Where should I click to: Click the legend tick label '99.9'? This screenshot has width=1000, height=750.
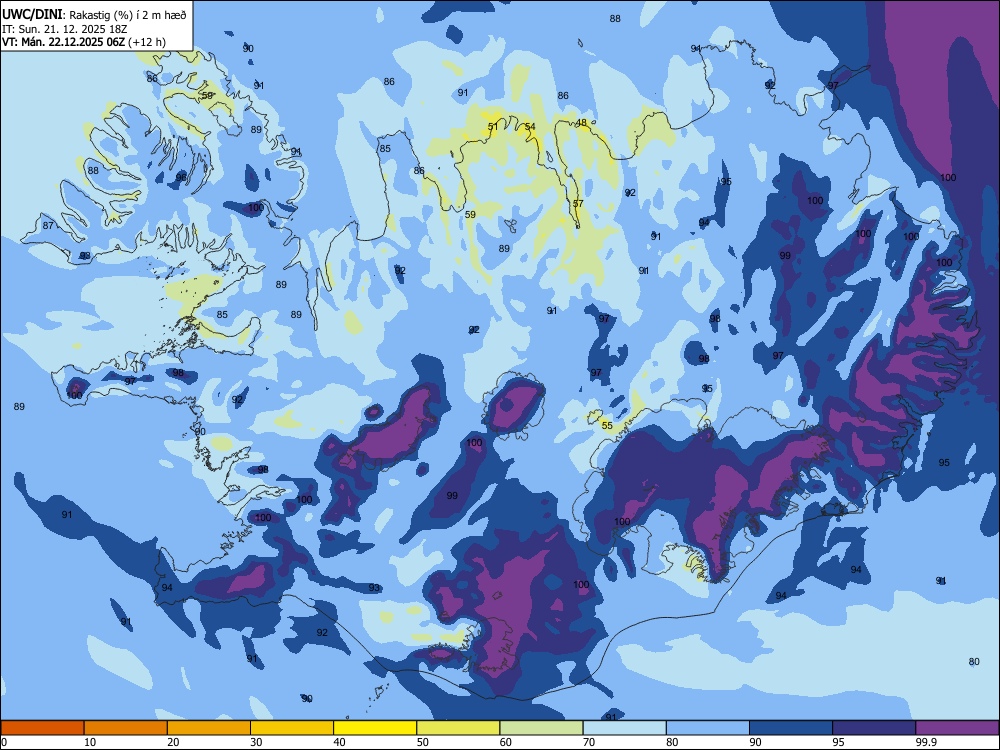point(926,742)
